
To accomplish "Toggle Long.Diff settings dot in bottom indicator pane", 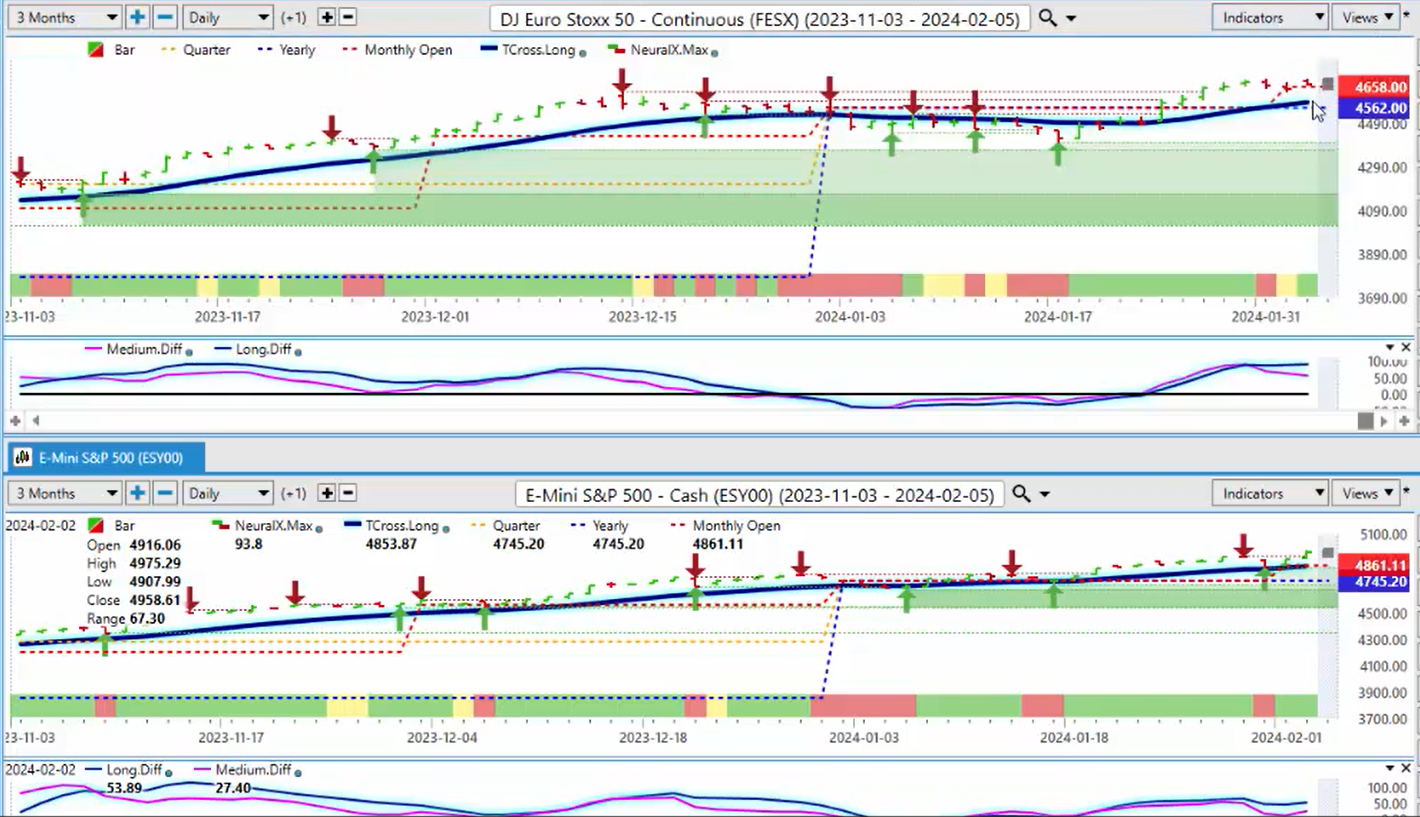I will (168, 772).
